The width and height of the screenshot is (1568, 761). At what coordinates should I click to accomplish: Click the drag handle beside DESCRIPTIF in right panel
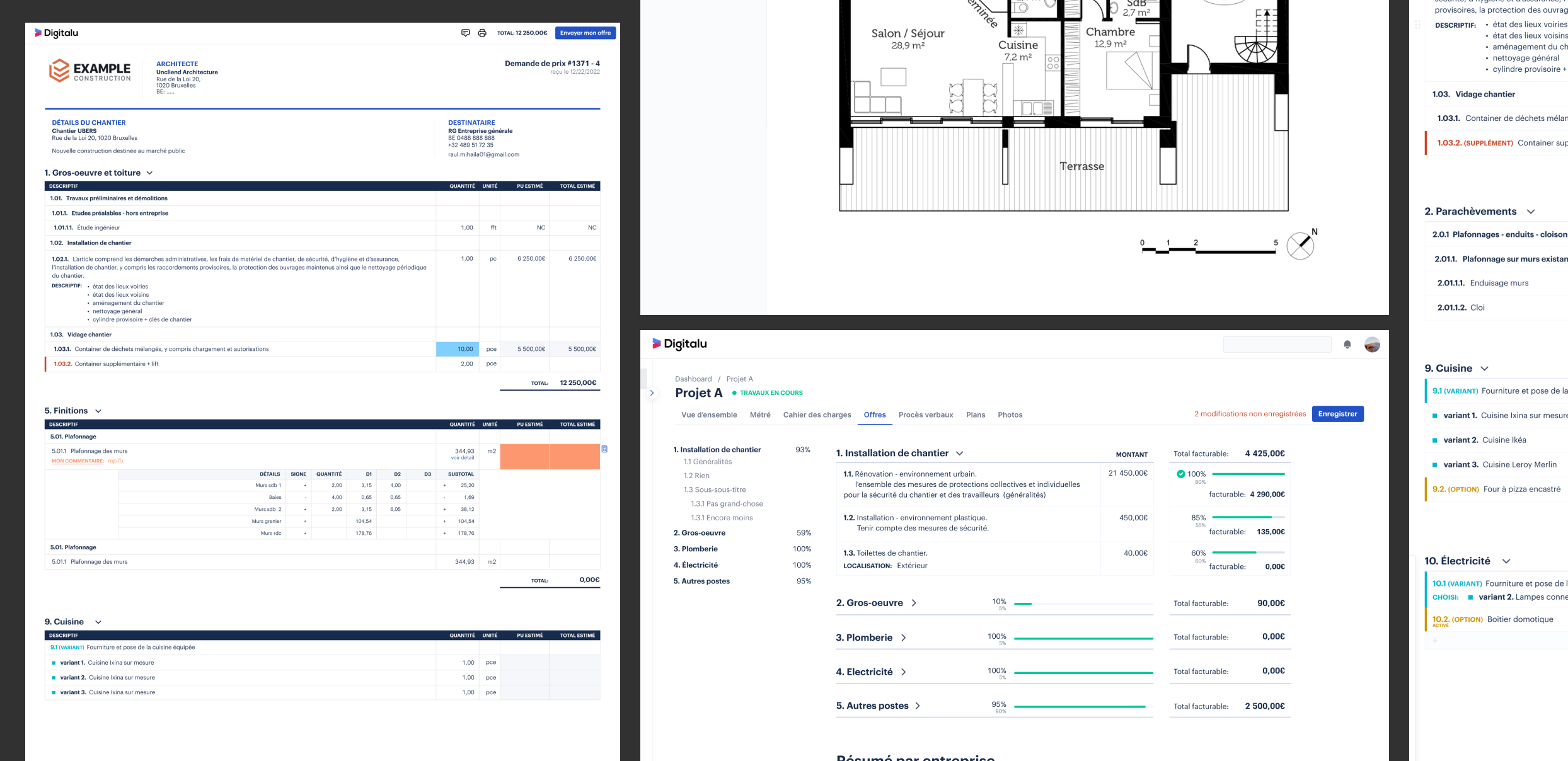pos(1417,25)
